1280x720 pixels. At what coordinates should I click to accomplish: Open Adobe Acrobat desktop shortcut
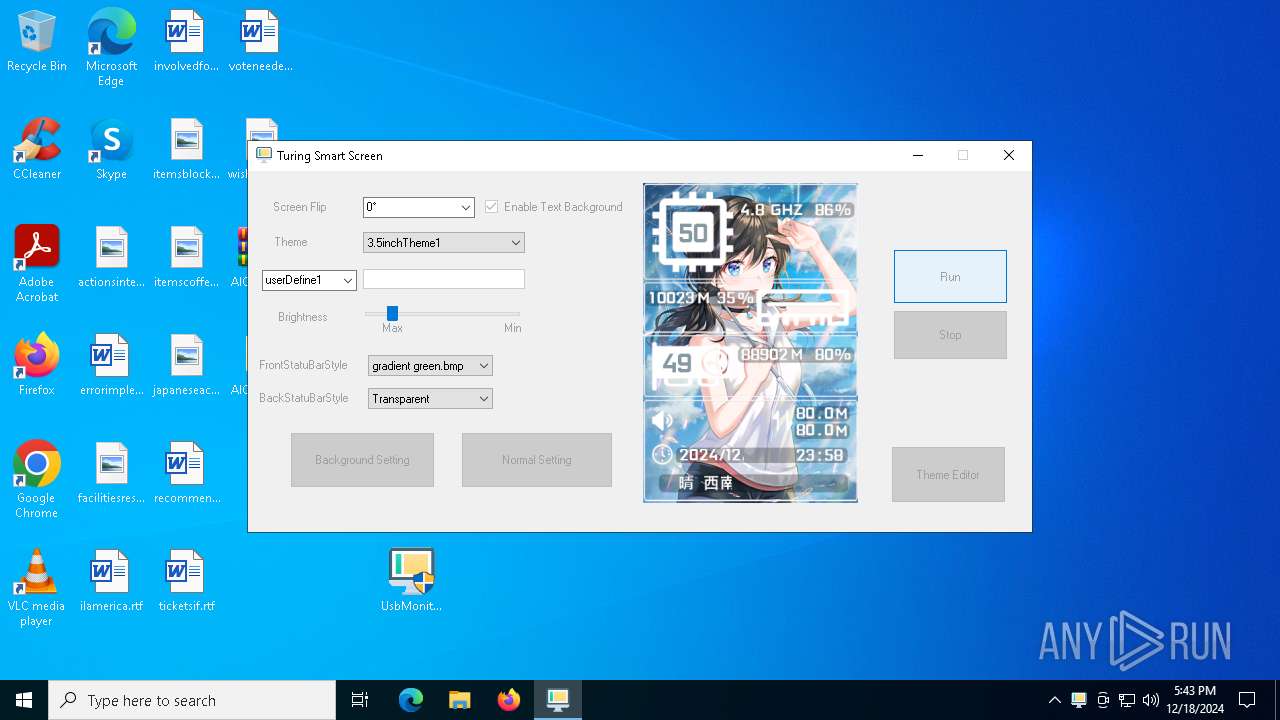[37, 264]
